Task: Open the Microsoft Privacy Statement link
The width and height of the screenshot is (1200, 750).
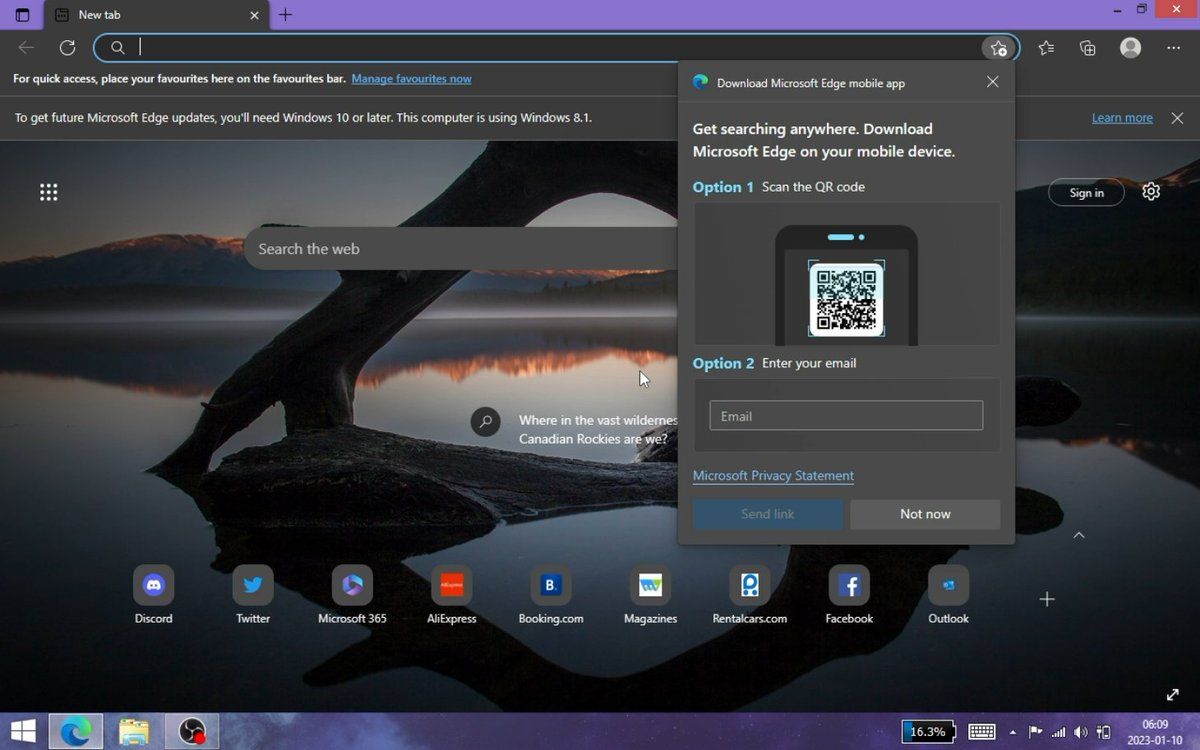Action: (x=773, y=476)
